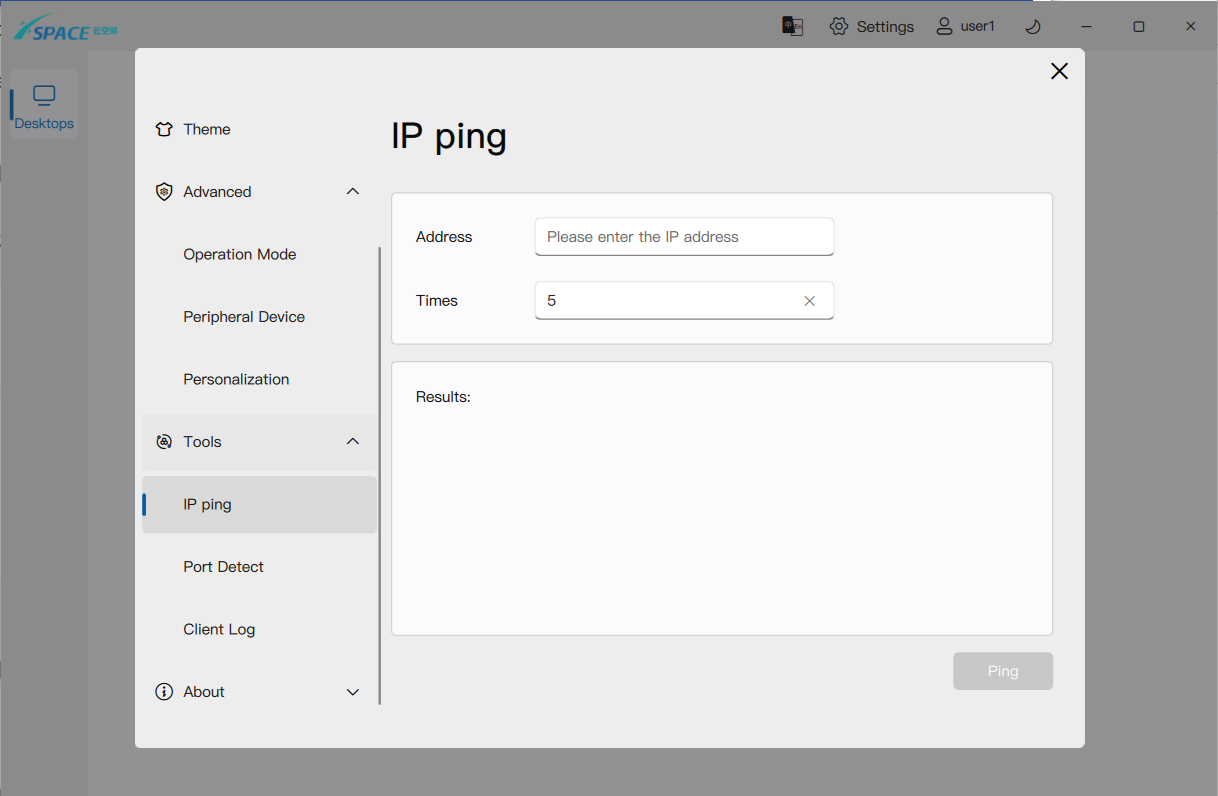Click the About info icon
The width and height of the screenshot is (1218, 796).
pos(165,692)
